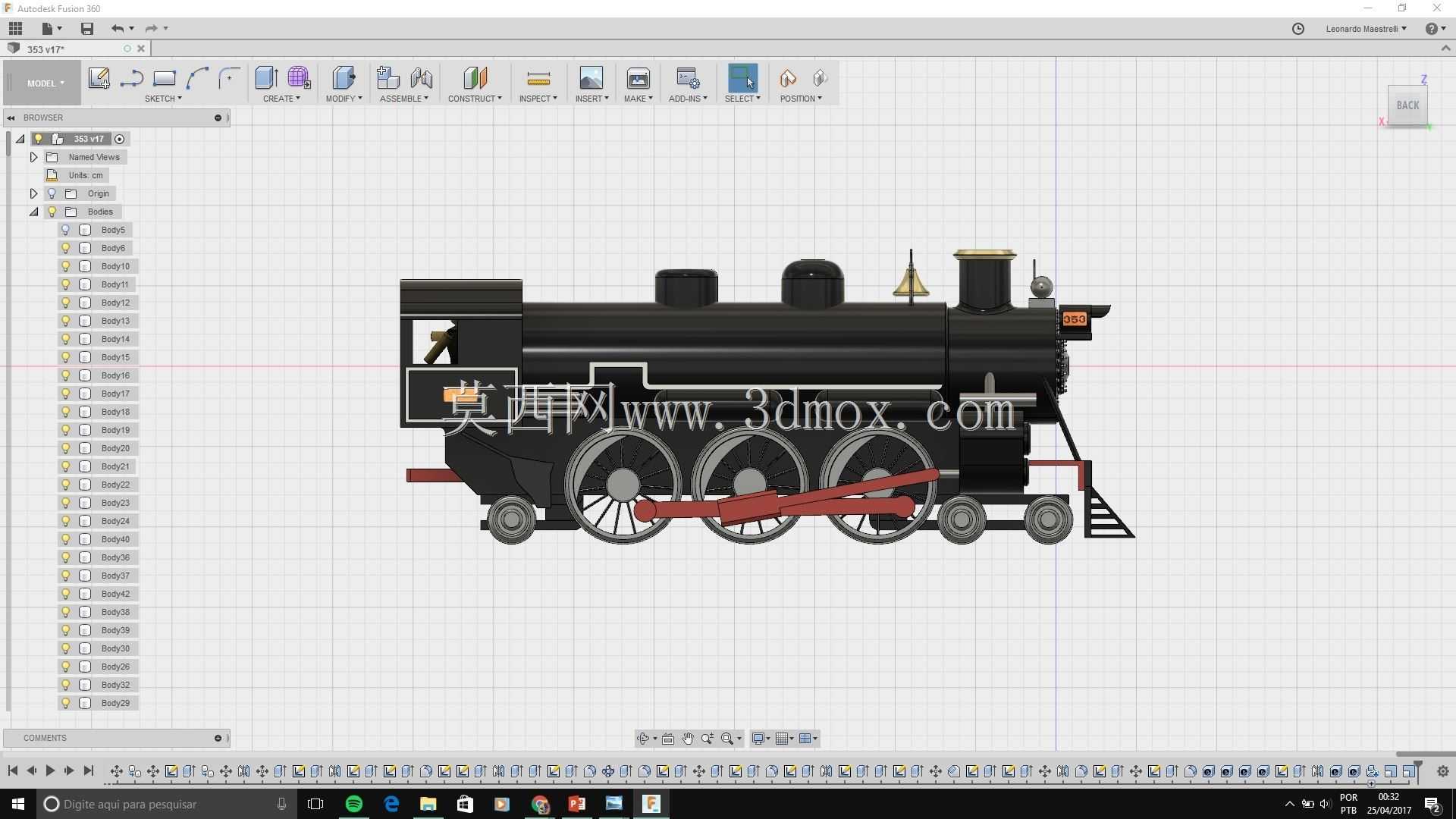Select the Rectangle sketch tool

coord(164,78)
